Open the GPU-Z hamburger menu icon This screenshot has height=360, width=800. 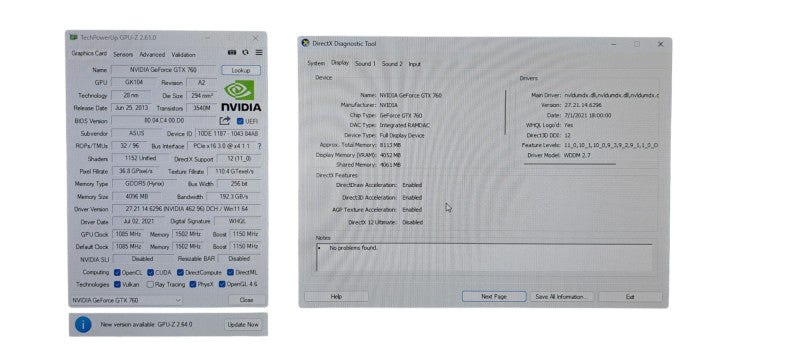(259, 53)
